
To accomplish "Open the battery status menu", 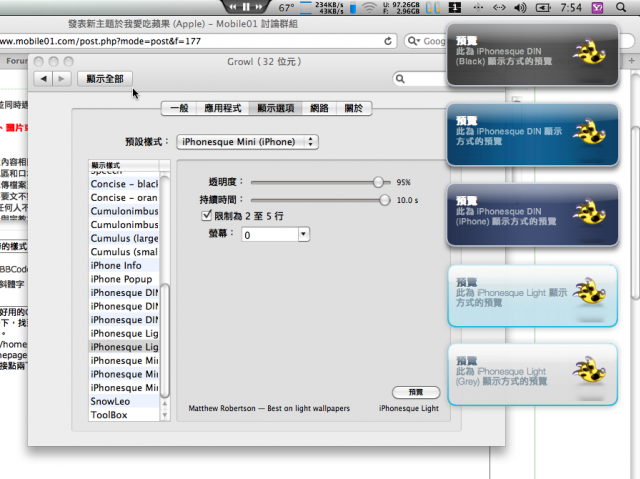I will [x=543, y=7].
